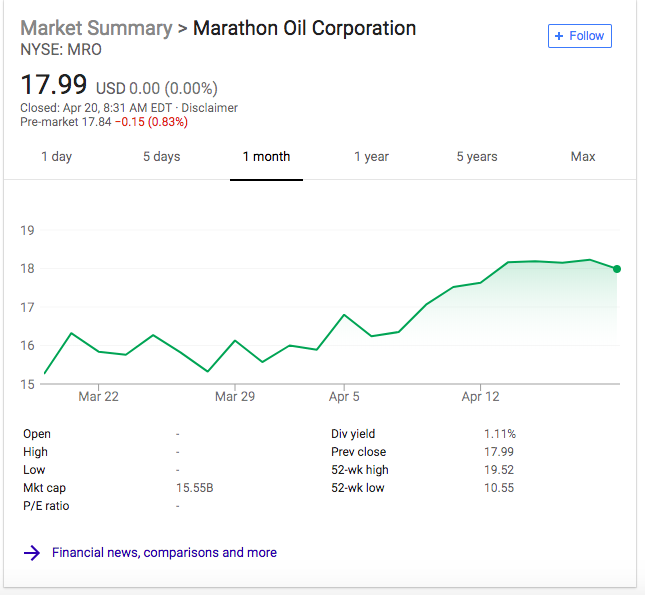Image resolution: width=645 pixels, height=595 pixels.
Task: Switch to the 1 year chart tab
Action: tap(371, 157)
